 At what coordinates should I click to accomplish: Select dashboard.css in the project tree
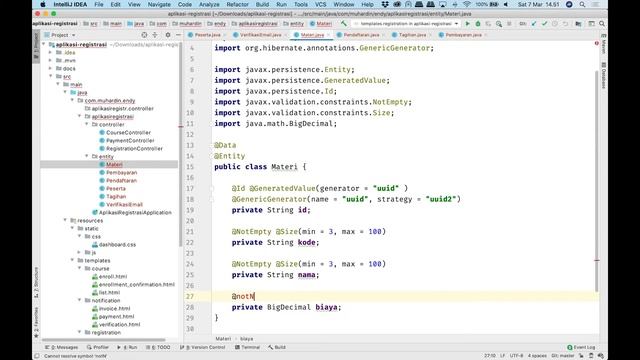coord(117,244)
